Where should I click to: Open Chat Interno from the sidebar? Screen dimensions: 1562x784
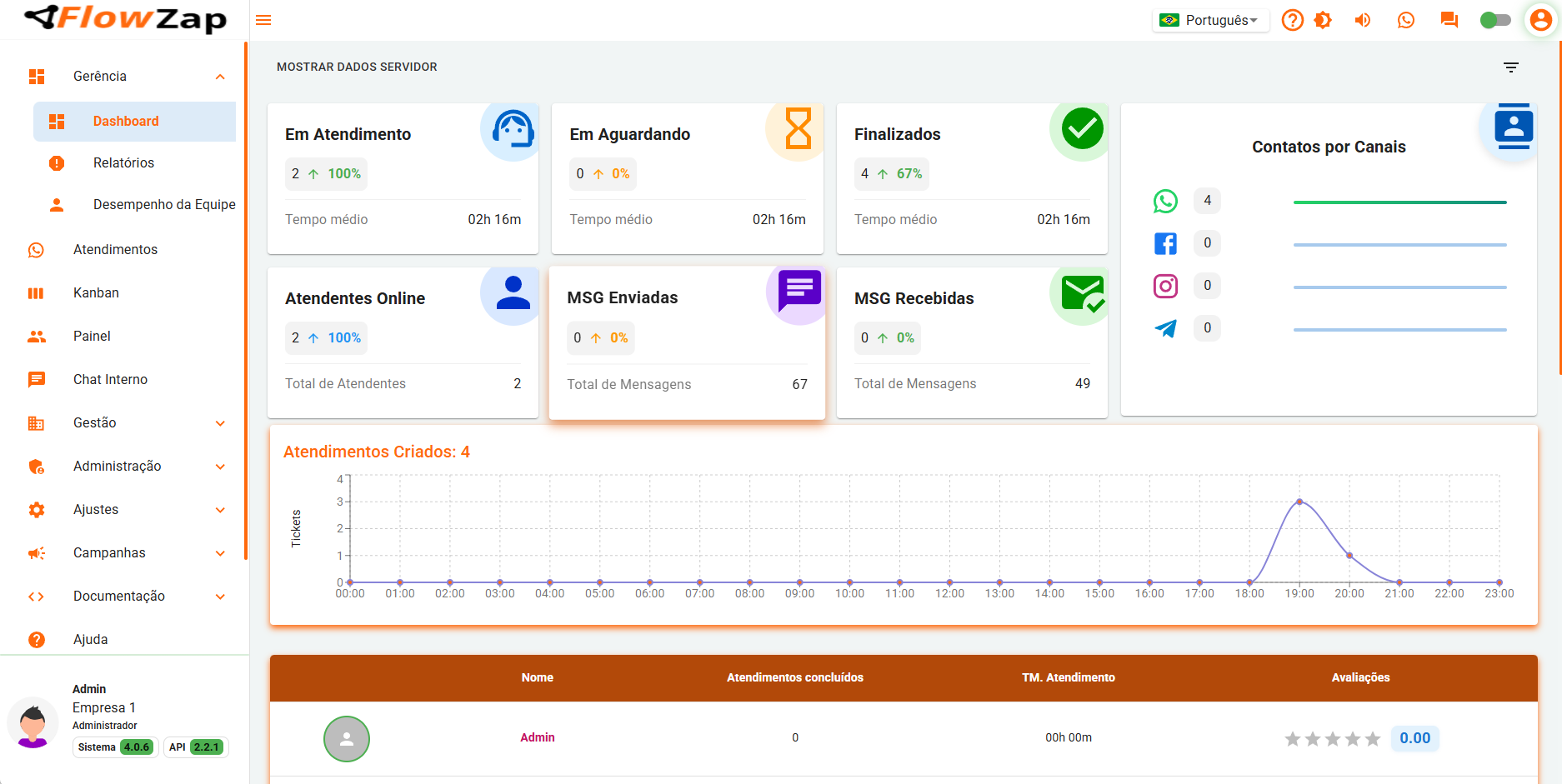pos(110,380)
